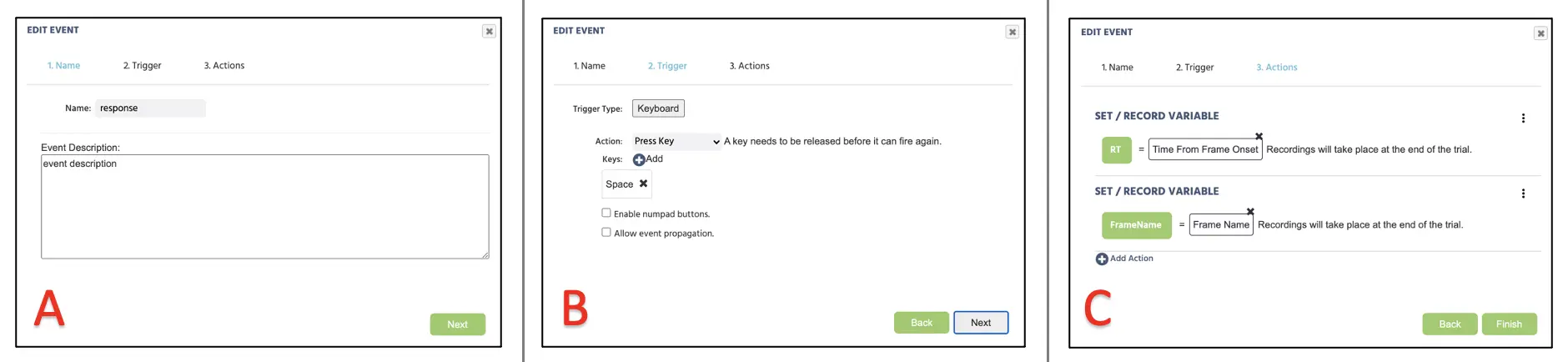This screenshot has width=1568, height=362.
Task: Open the Keyboard trigger type selector
Action: coord(658,108)
